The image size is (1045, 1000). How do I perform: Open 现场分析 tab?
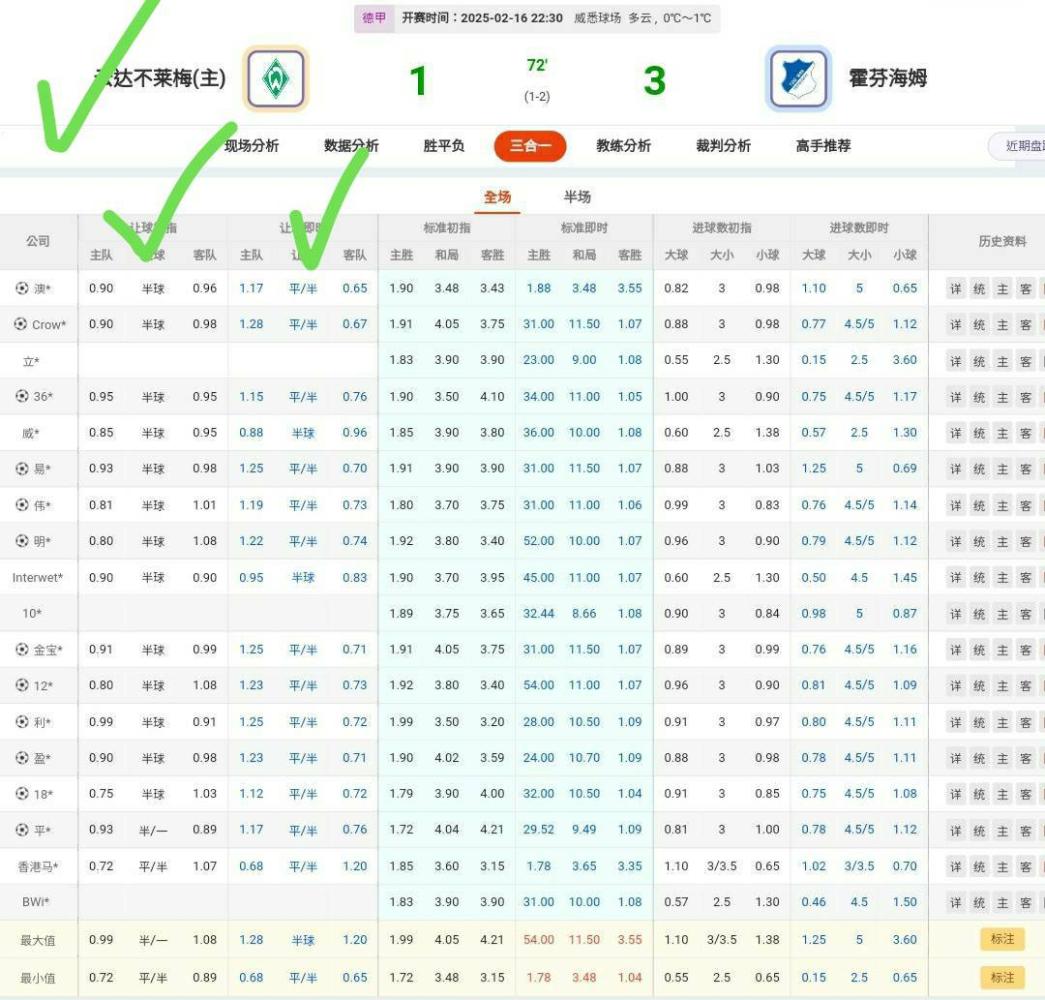click(x=251, y=145)
